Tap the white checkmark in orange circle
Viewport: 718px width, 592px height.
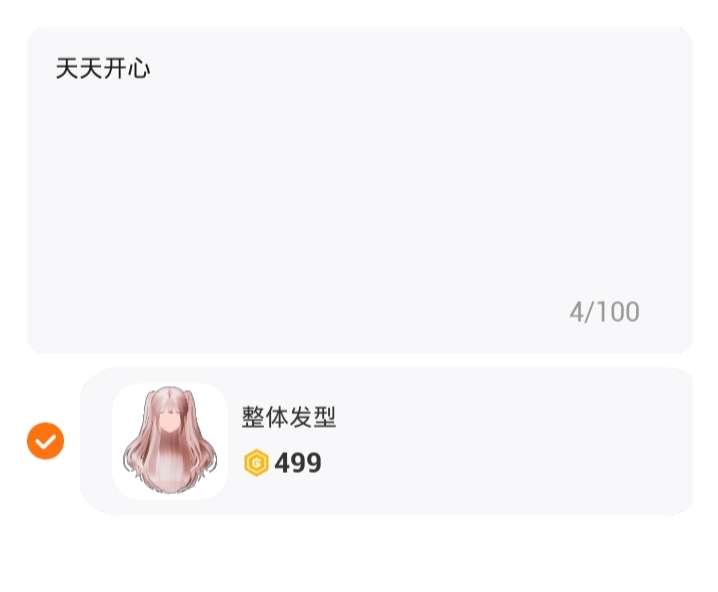point(45,441)
